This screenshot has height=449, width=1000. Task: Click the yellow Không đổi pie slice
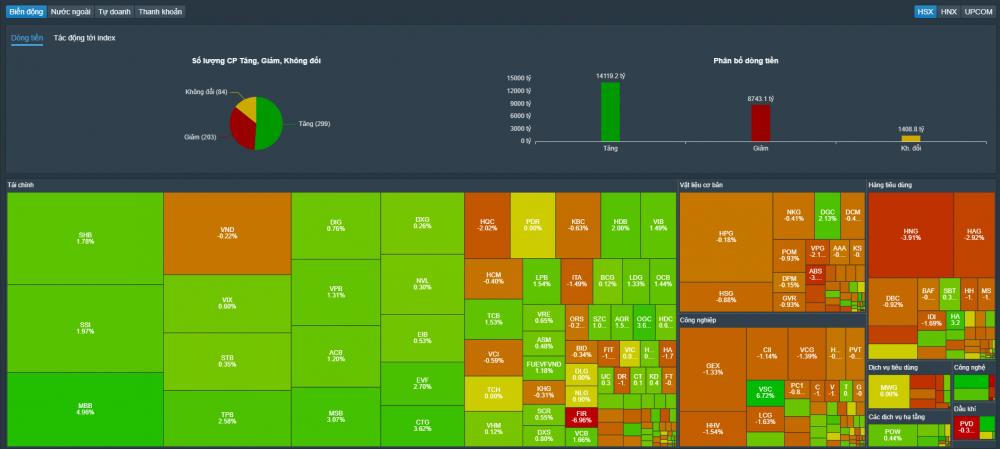[247, 106]
